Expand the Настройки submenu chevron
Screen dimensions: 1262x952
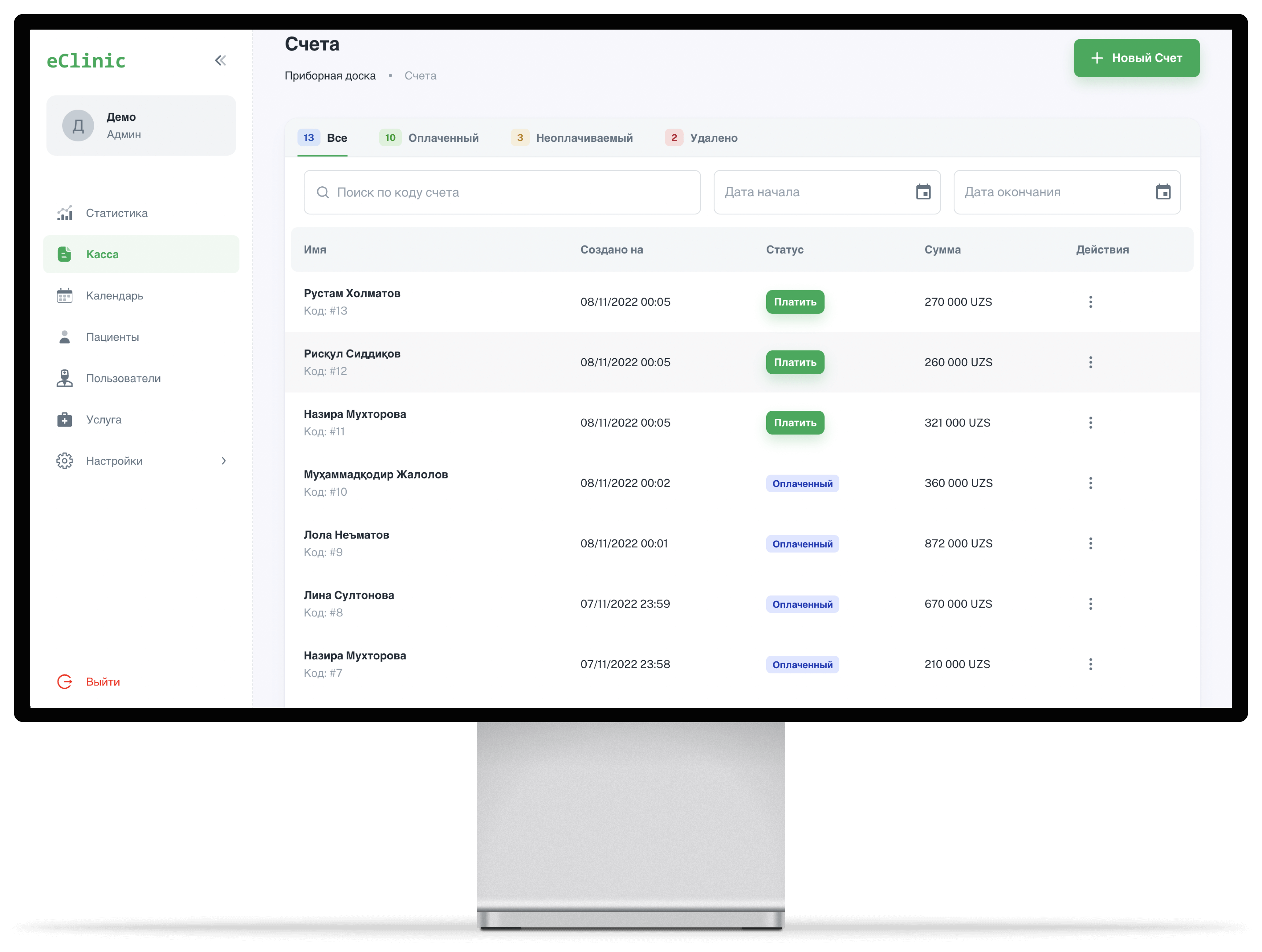tap(224, 461)
